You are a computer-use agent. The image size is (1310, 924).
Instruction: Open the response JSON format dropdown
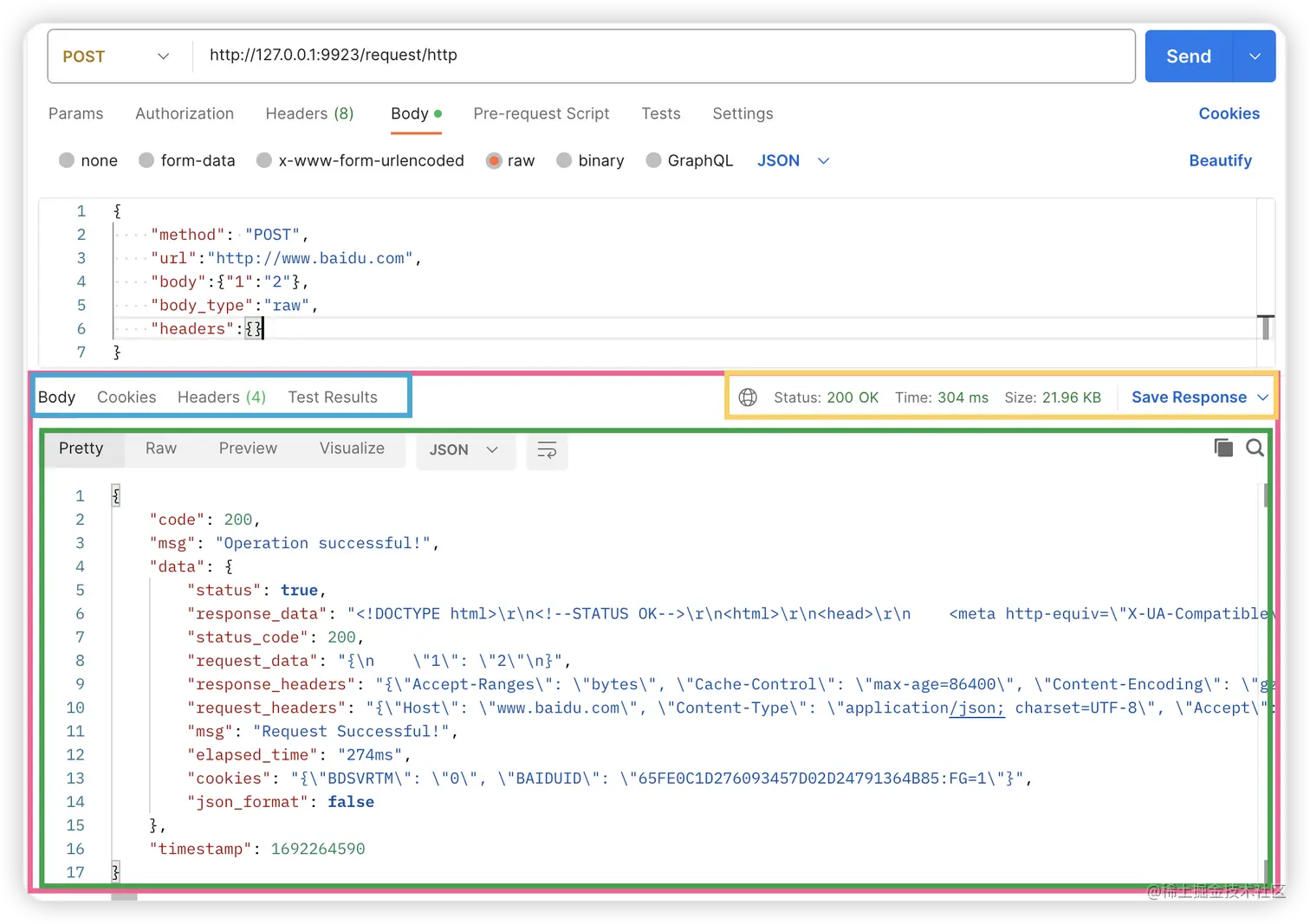click(464, 450)
